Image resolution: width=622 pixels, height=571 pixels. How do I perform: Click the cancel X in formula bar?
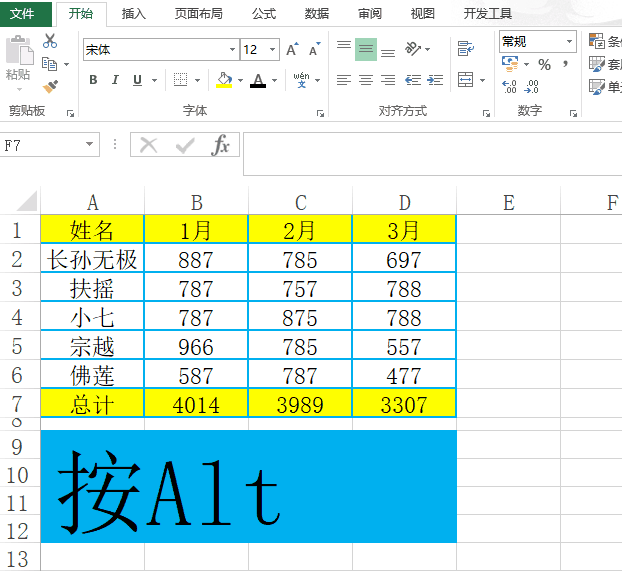point(149,145)
